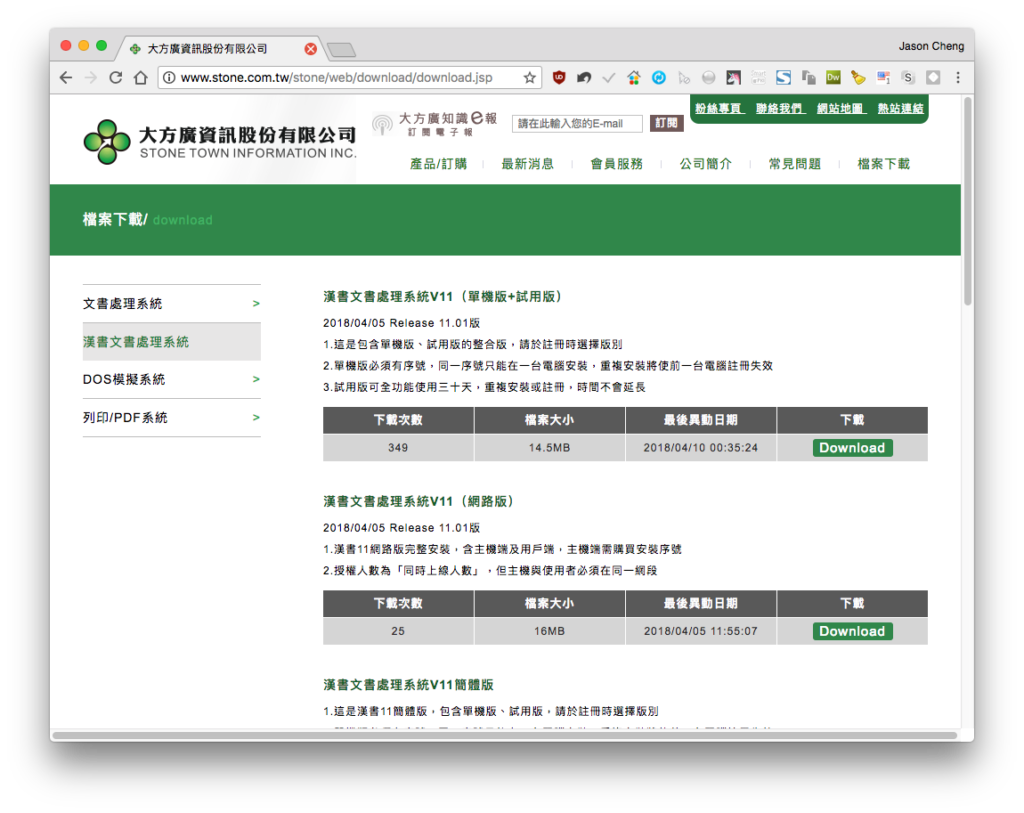Click the 漢書文書處理系統V11(網路版) heading
Viewport: 1024px width, 813px height.
pyautogui.click(x=419, y=502)
